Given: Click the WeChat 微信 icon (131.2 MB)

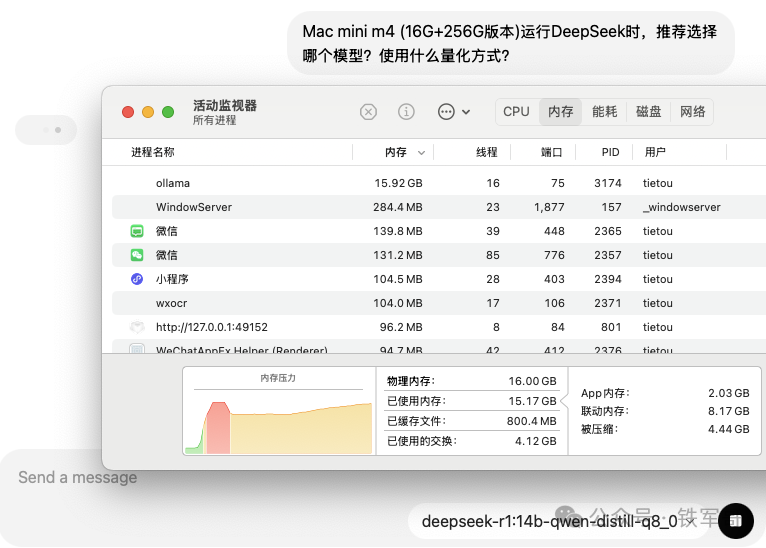Looking at the screenshot, I should click(x=137, y=255).
